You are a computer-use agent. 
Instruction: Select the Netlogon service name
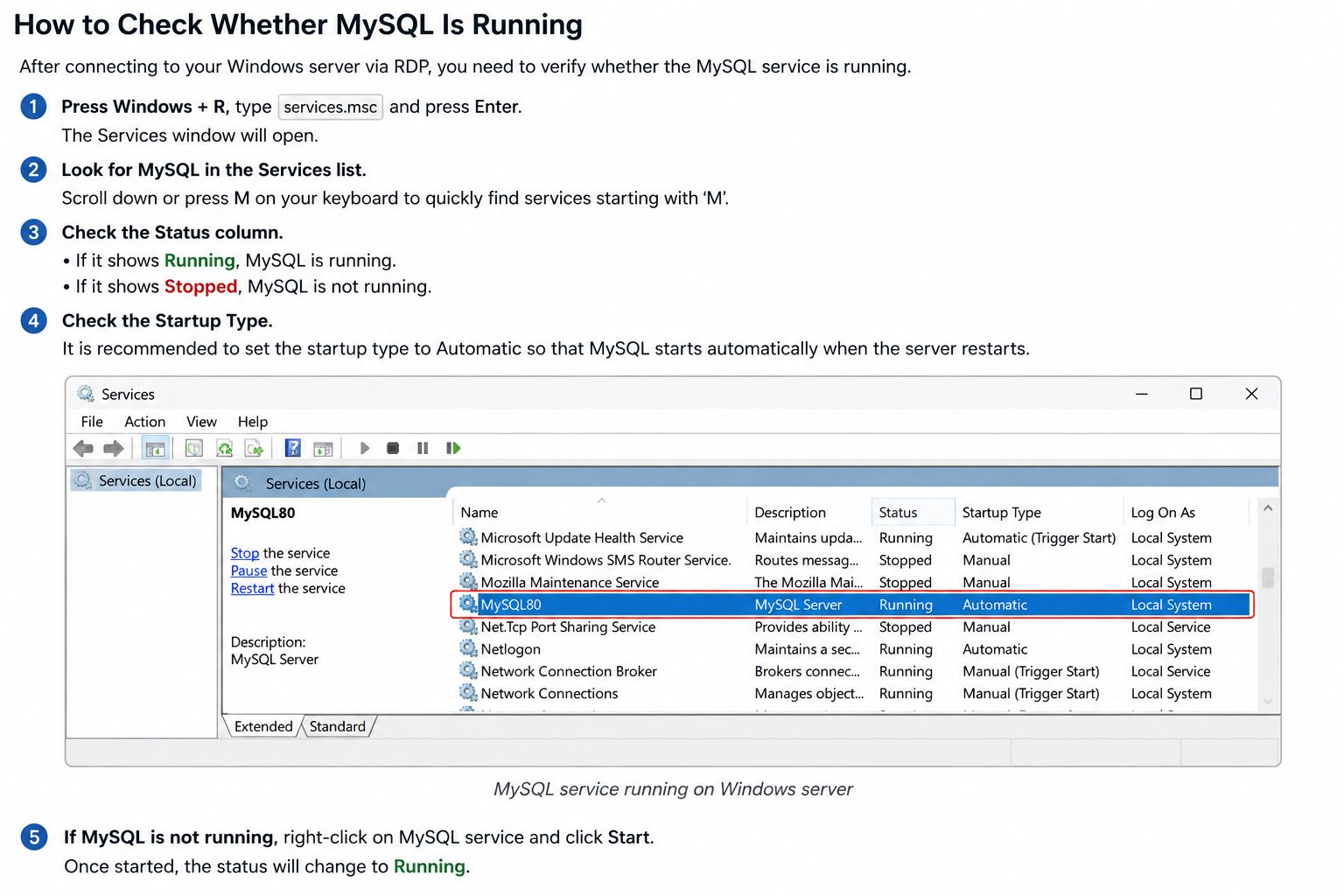[510, 649]
